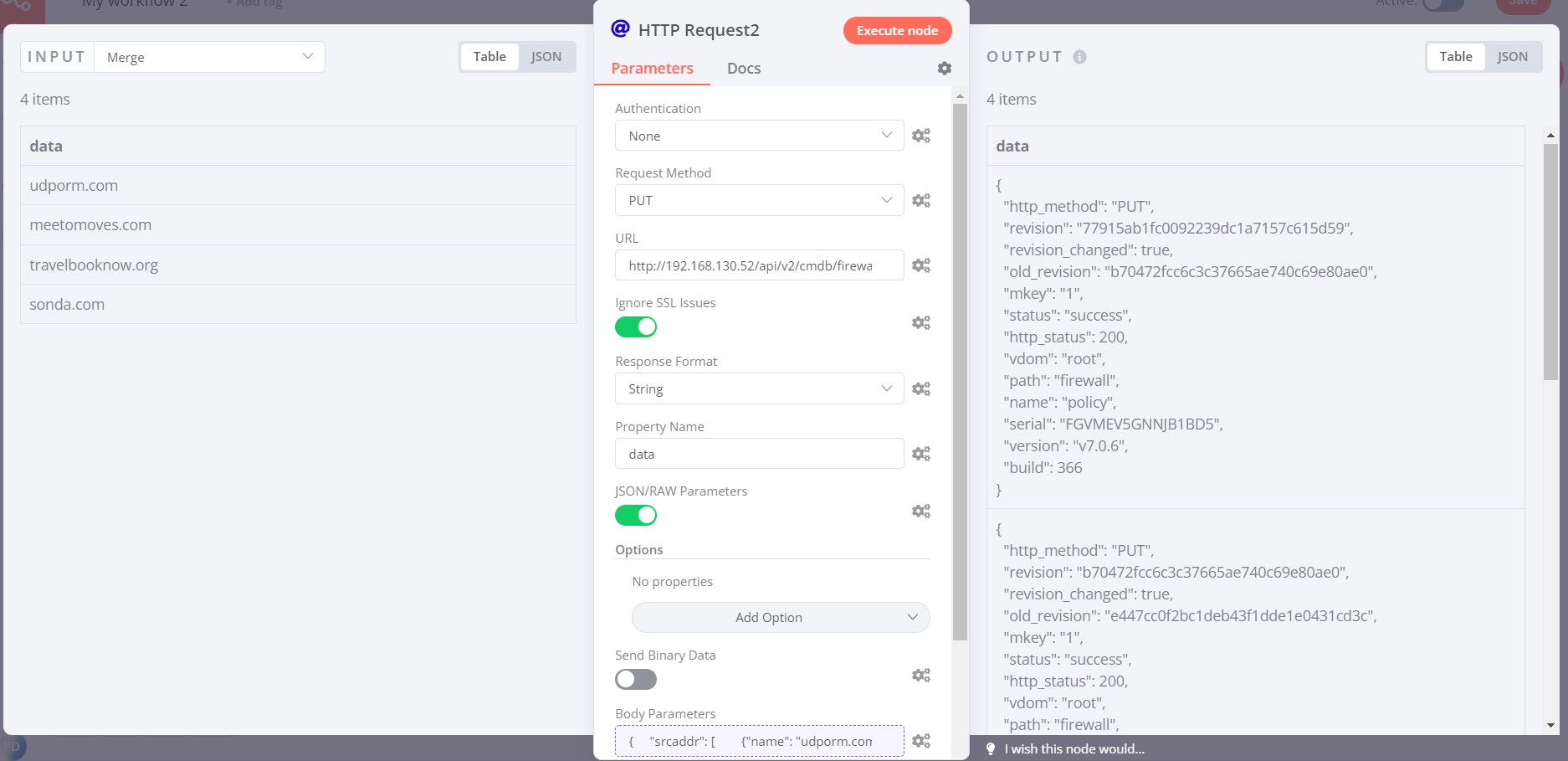The width and height of the screenshot is (1568, 761).
Task: Click the HTTP Request2 node icon
Action: pyautogui.click(x=620, y=29)
